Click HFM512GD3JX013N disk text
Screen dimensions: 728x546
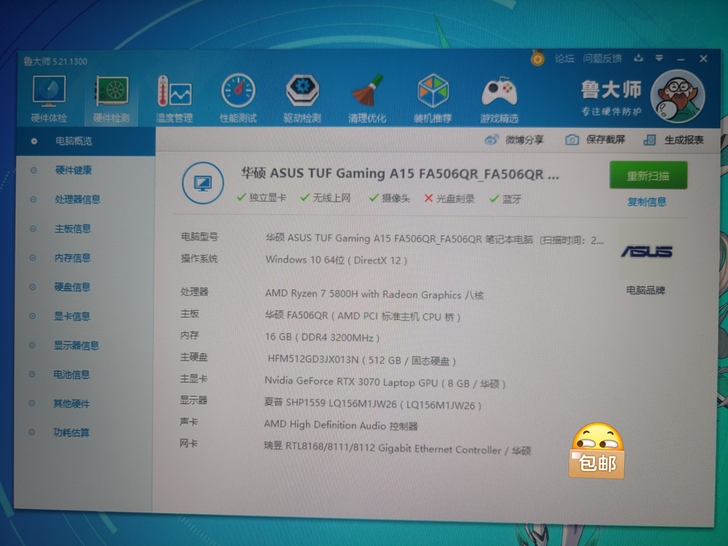[x=362, y=360]
